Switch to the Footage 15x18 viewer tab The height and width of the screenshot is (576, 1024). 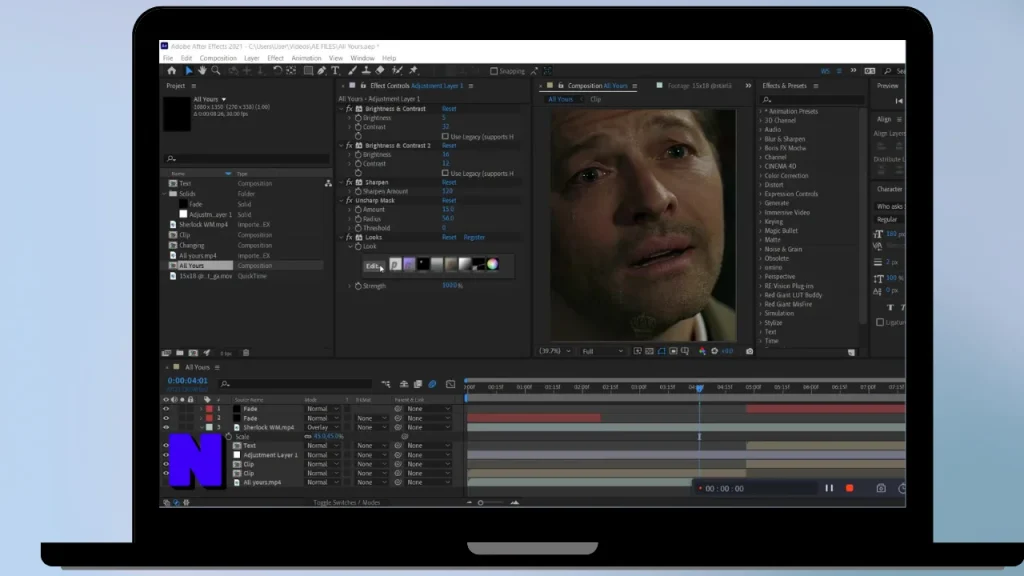click(x=699, y=86)
